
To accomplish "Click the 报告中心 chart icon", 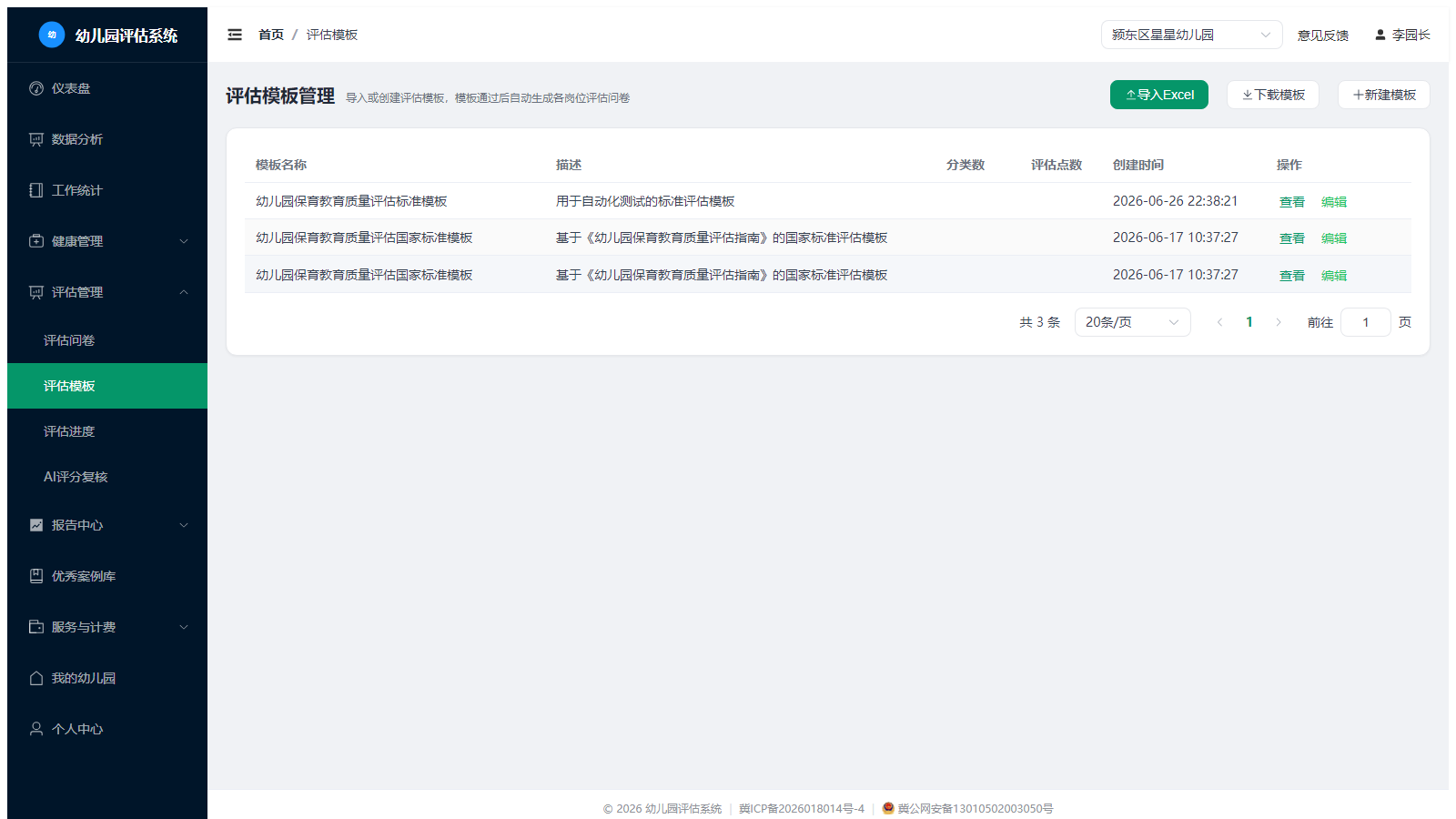I will coord(36,525).
